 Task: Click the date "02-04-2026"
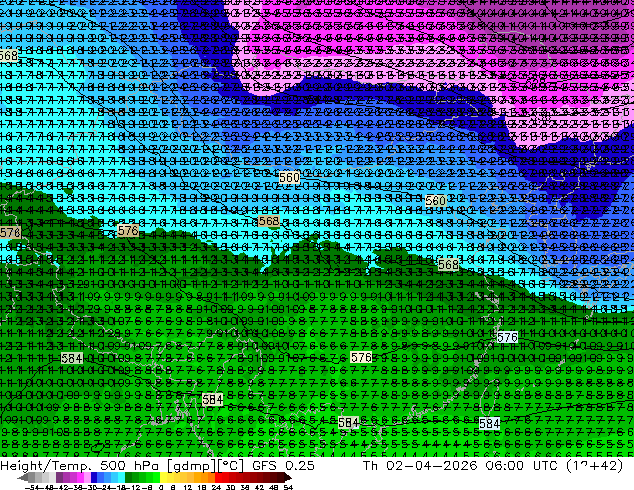click(x=432, y=465)
